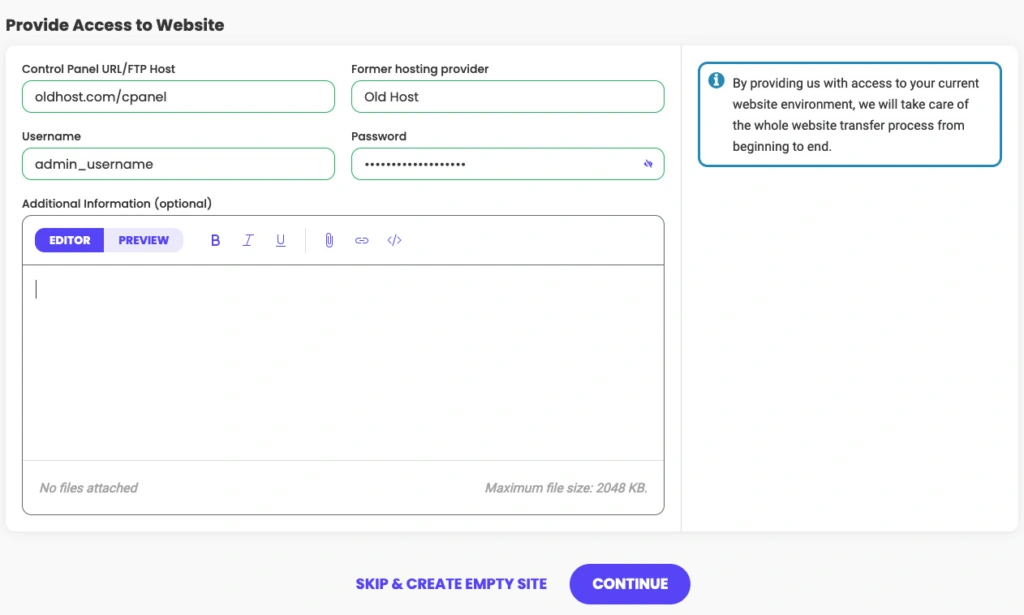Switch to the Preview tab
1024x615 pixels.
(144, 240)
